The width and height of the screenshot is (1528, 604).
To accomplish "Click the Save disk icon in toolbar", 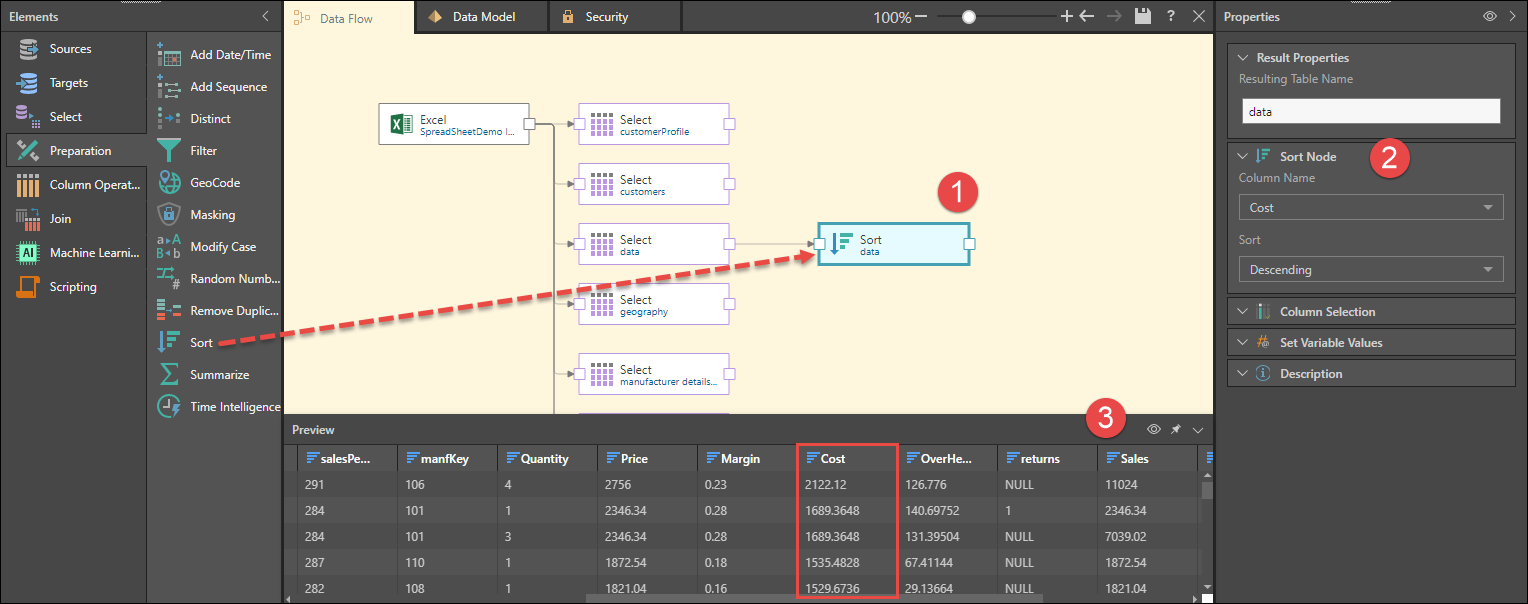I will 1143,17.
